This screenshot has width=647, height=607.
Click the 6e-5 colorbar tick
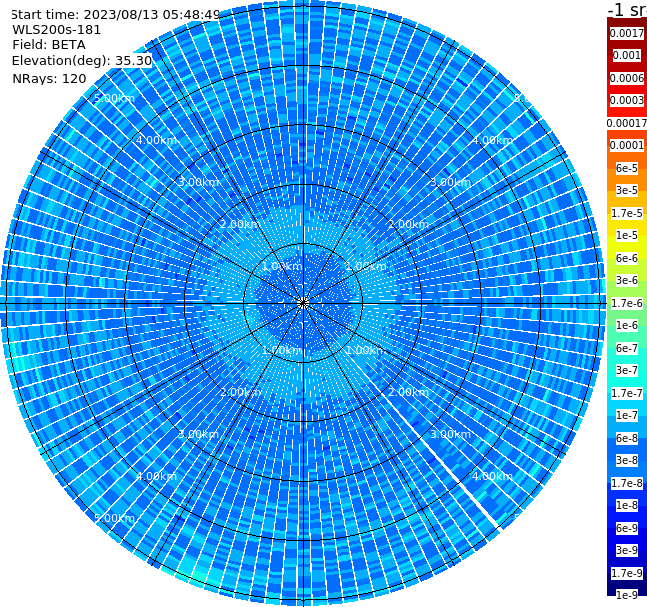(627, 168)
